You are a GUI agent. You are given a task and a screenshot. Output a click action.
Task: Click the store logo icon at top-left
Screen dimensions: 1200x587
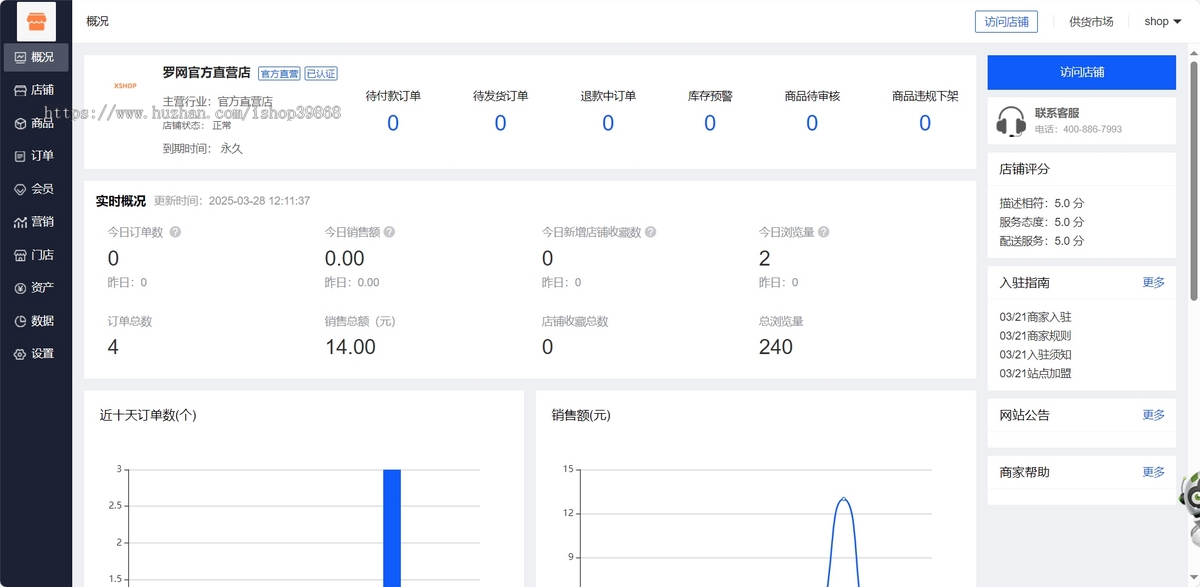[x=36, y=20]
